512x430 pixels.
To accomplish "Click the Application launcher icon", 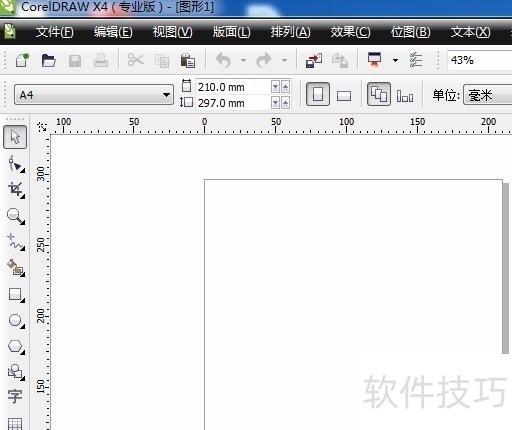I will [x=375, y=60].
